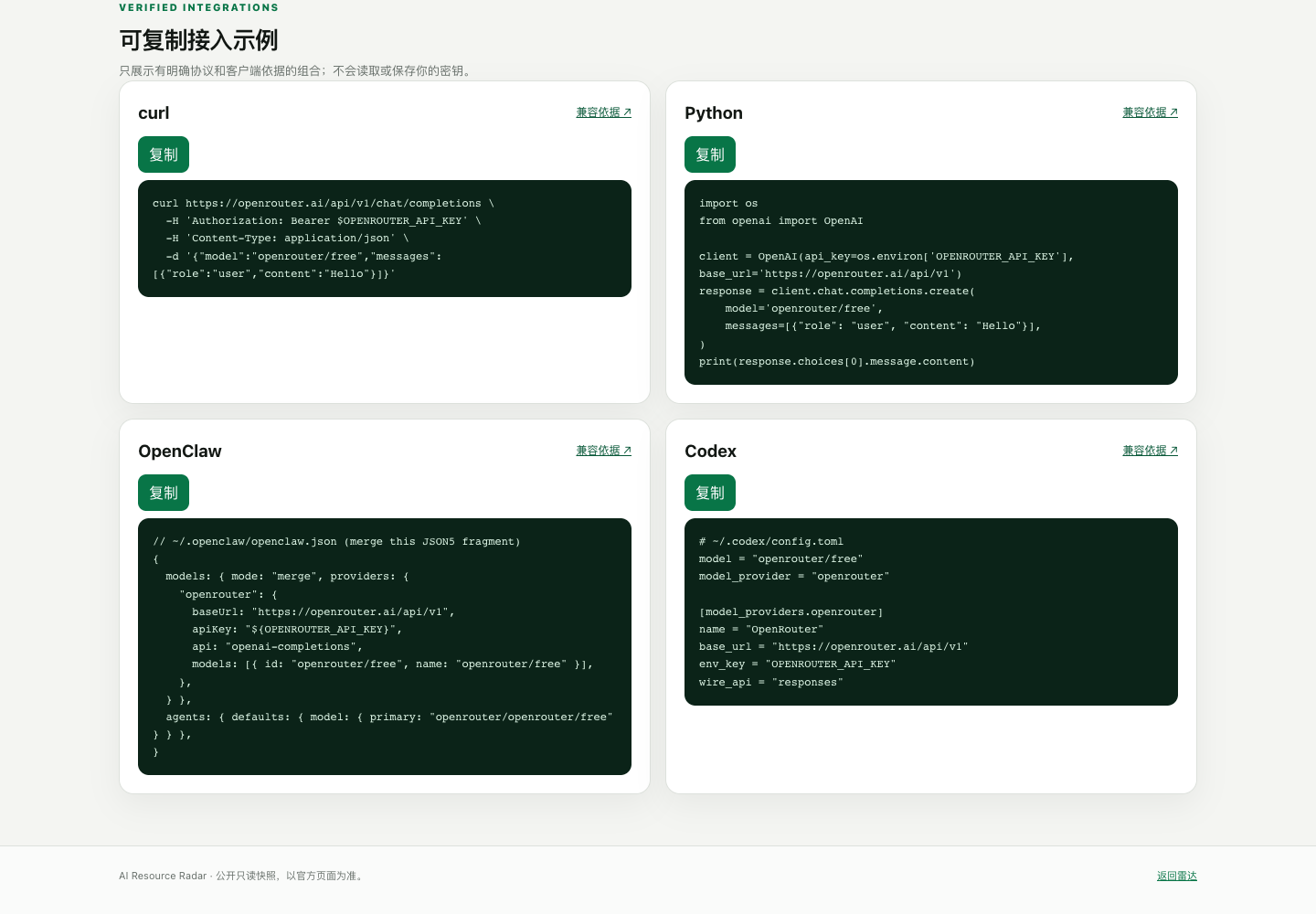The height and width of the screenshot is (914, 1316).
Task: Click the OpenClaw baseUrl line
Action: click(324, 612)
